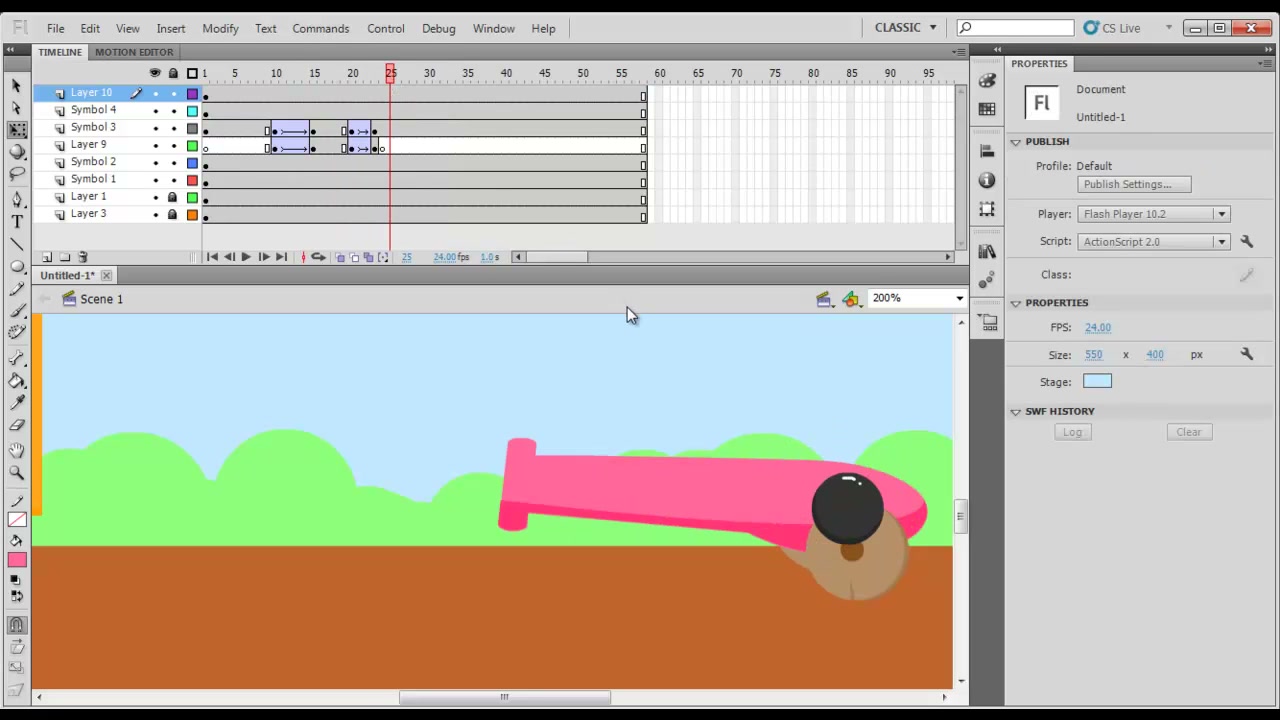Image resolution: width=1280 pixels, height=720 pixels.
Task: Open the Flash Player version dropdown
Action: point(1153,214)
